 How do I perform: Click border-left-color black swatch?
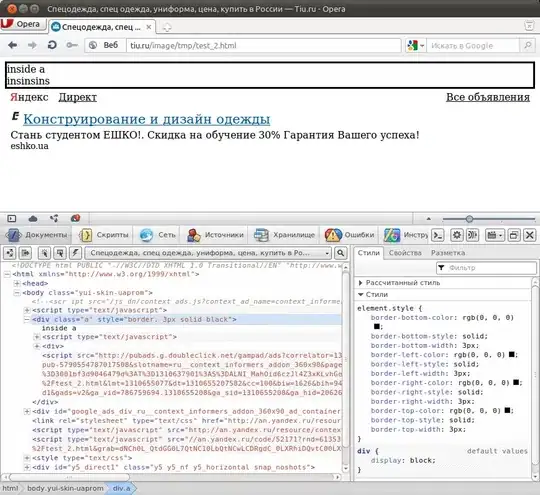coord(511,355)
